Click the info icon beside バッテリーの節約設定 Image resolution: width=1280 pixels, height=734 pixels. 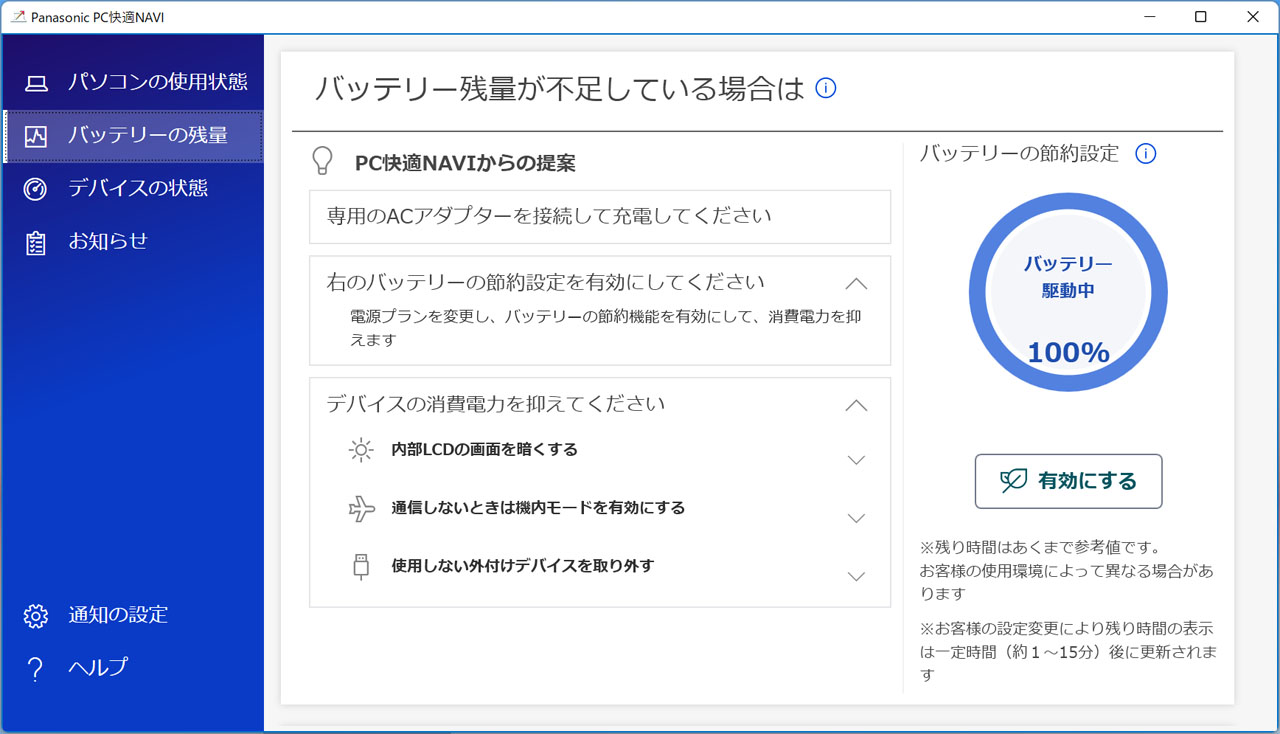pyautogui.click(x=1146, y=153)
